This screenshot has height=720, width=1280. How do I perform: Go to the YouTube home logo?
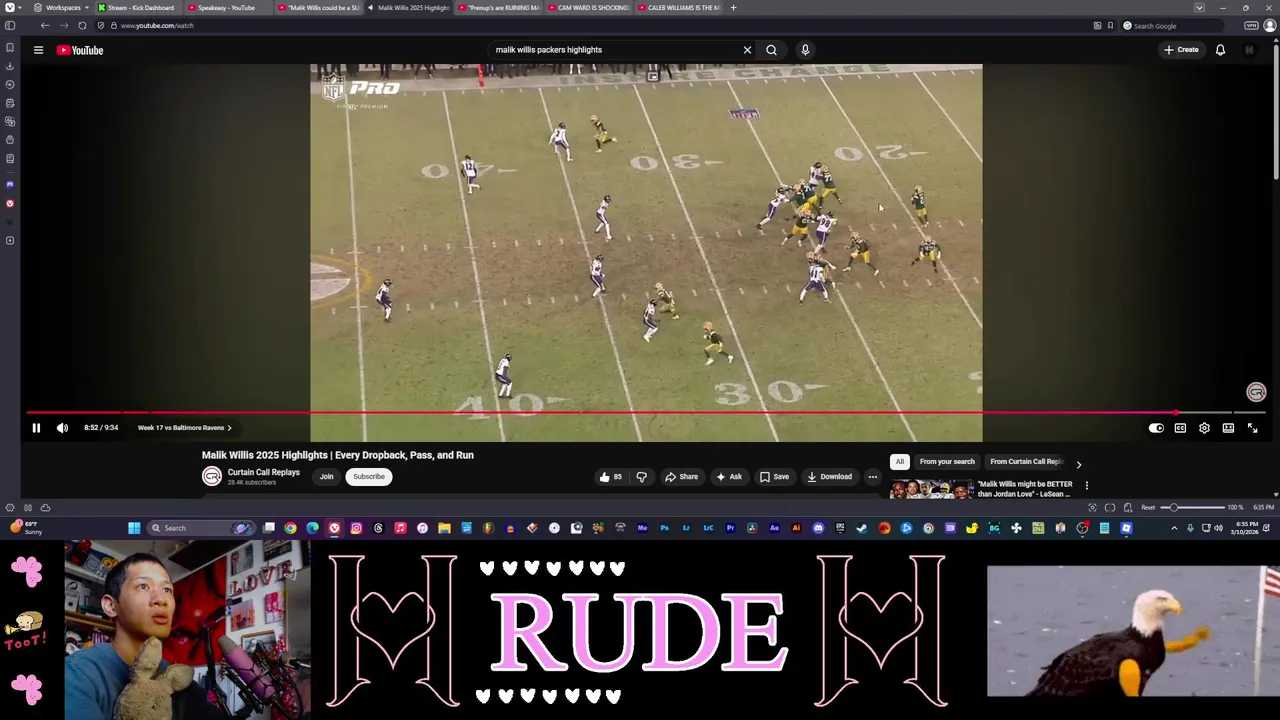80,50
